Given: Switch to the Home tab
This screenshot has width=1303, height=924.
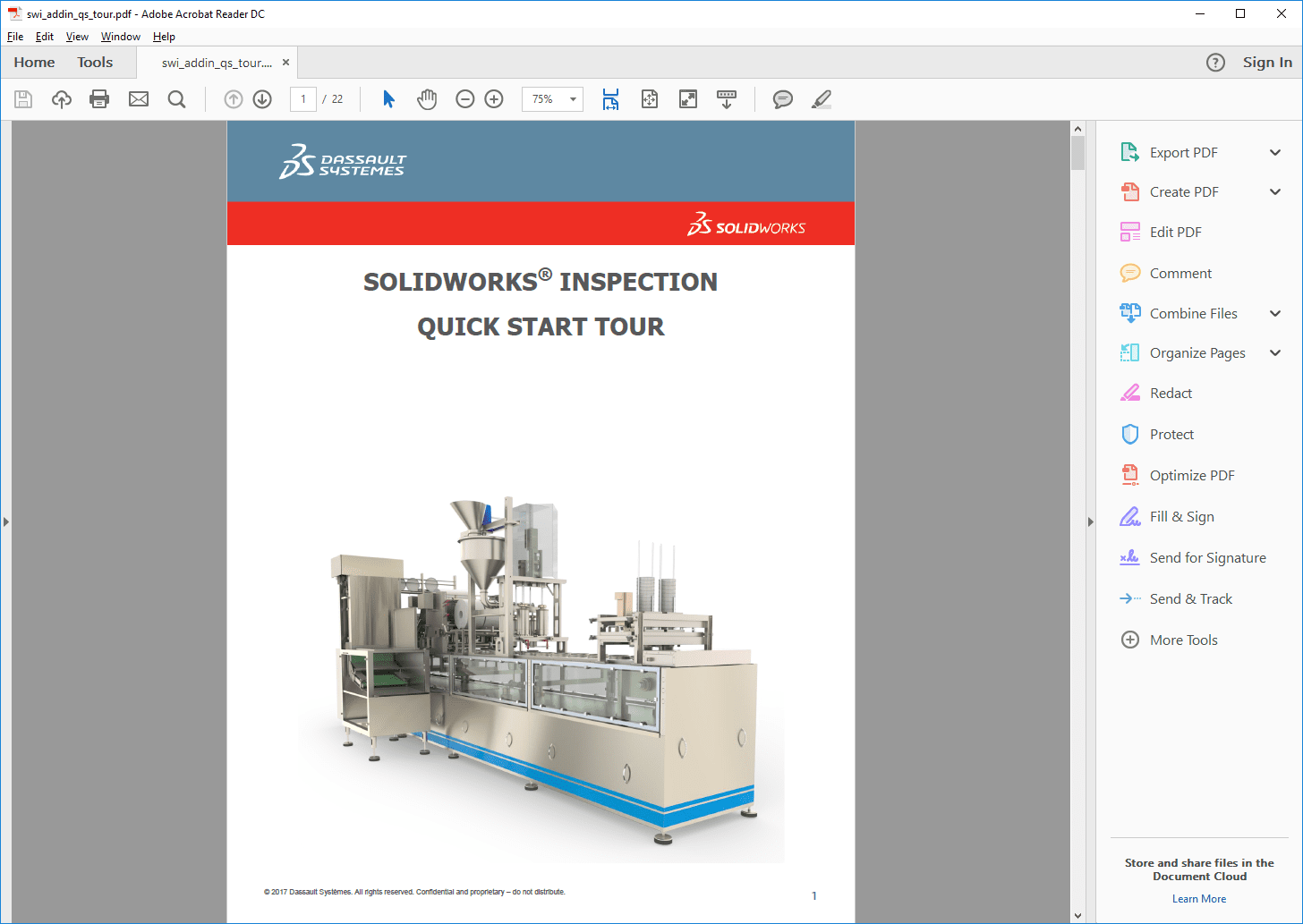Looking at the screenshot, I should (34, 63).
